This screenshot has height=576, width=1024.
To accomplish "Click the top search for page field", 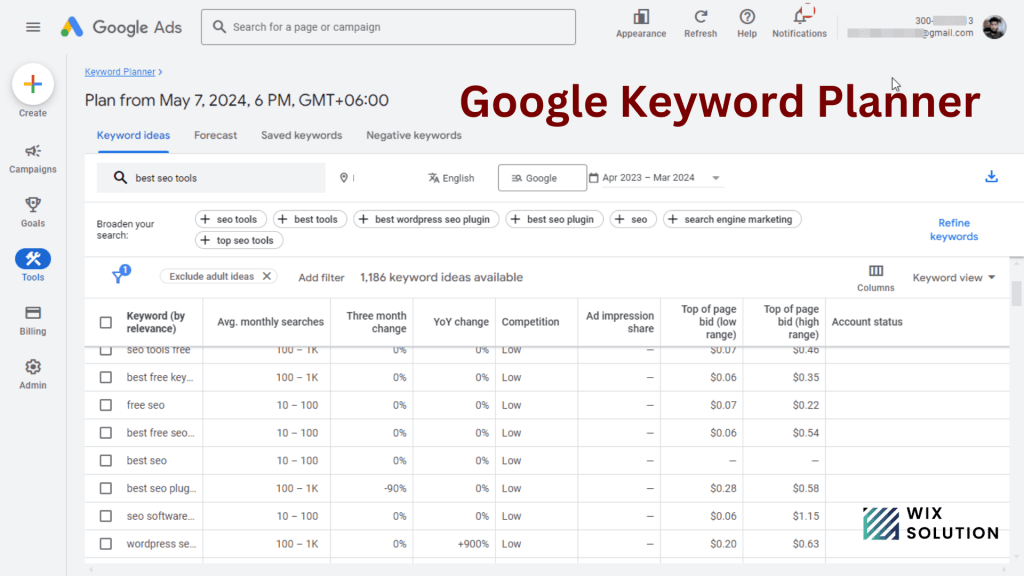I will [389, 27].
